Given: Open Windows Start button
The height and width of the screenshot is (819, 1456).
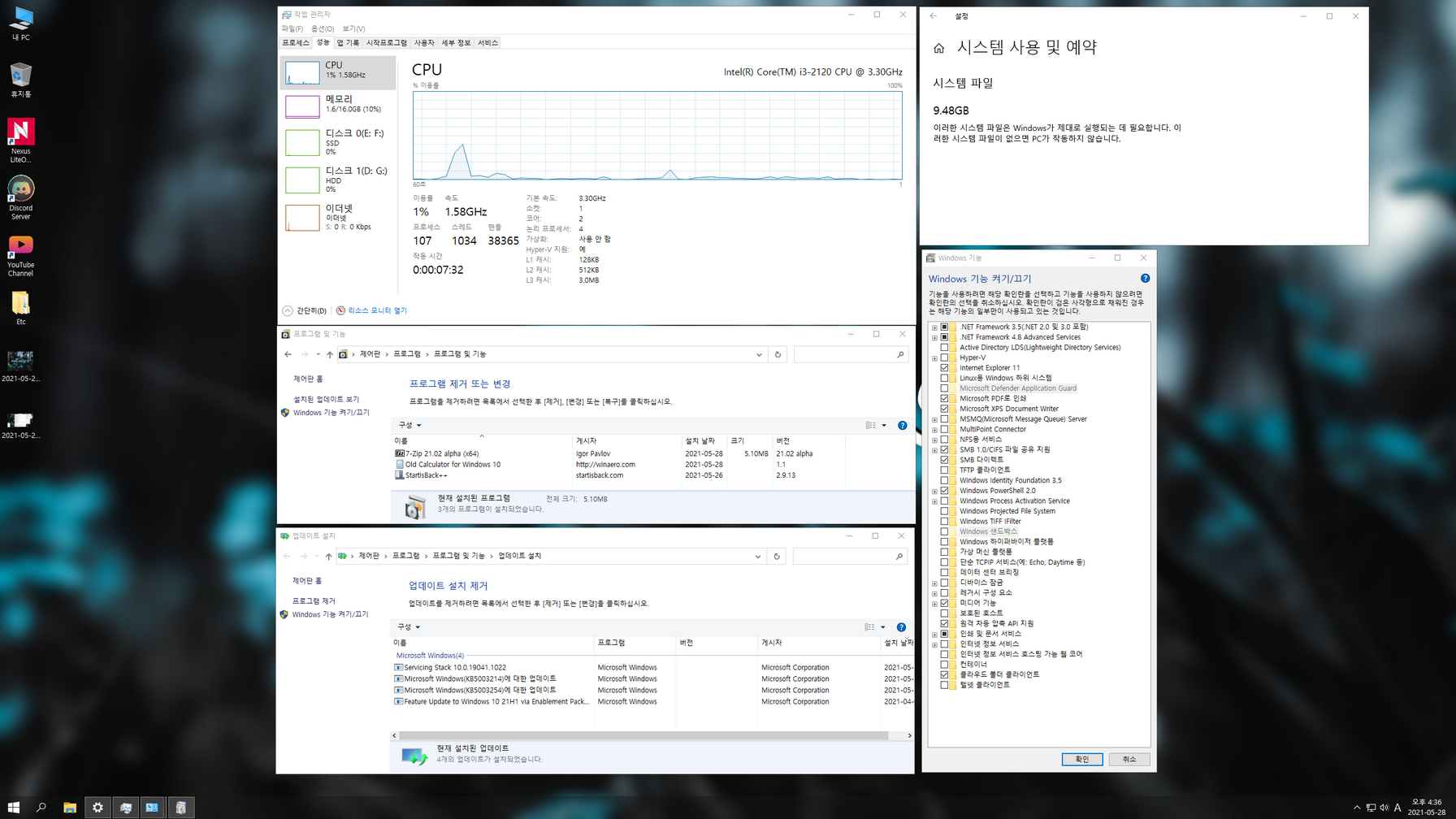Looking at the screenshot, I should [x=14, y=808].
